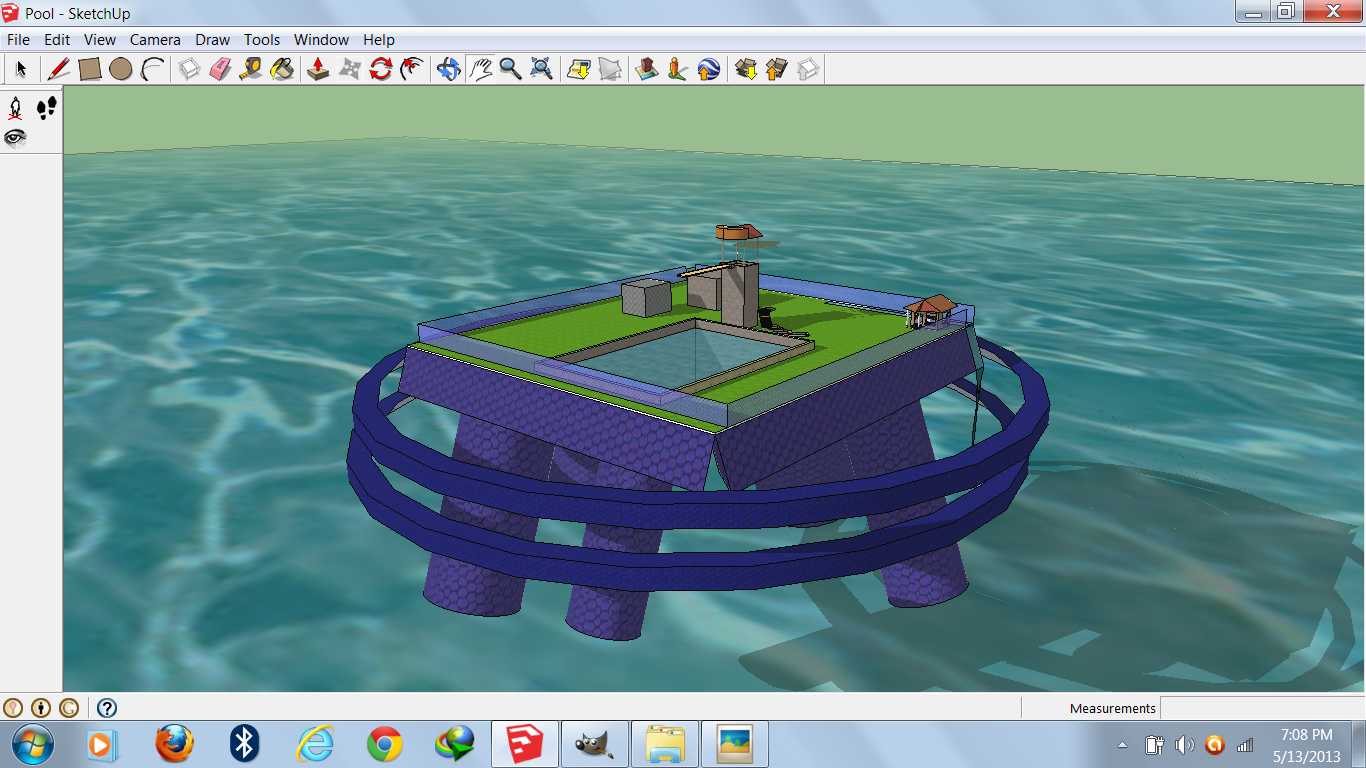Click the geo-location status bar icon

12,708
